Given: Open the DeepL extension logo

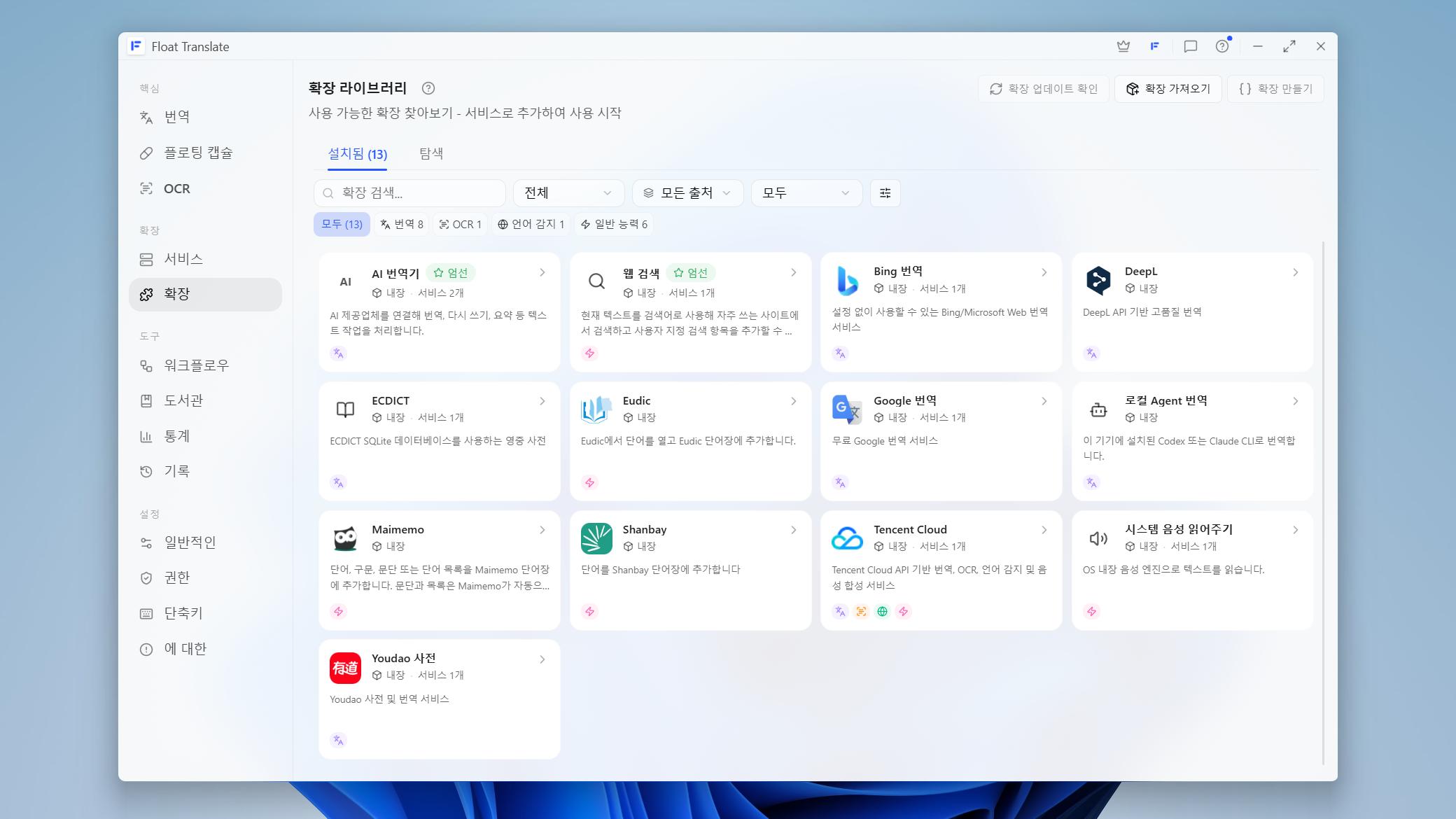Looking at the screenshot, I should click(x=1098, y=280).
